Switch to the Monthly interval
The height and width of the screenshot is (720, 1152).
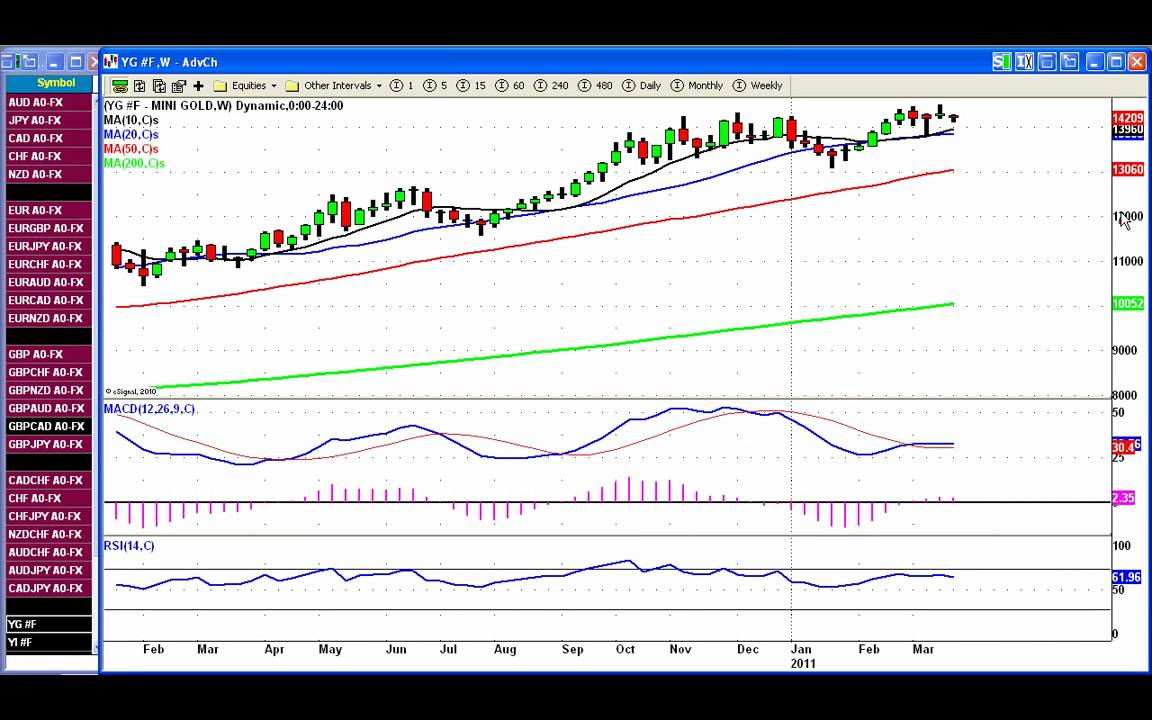click(x=696, y=86)
